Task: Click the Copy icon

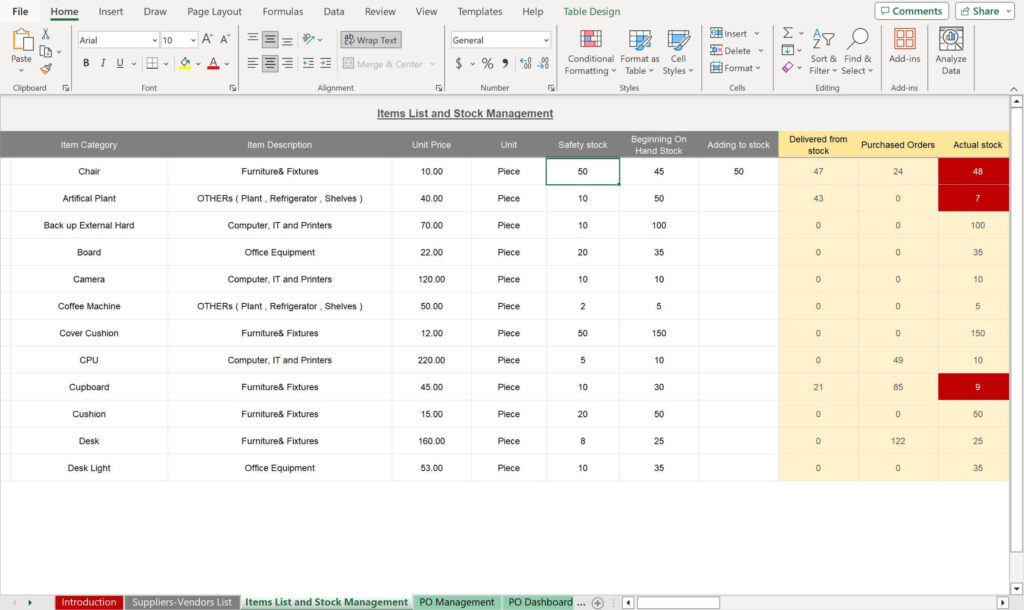Action: click(x=46, y=51)
